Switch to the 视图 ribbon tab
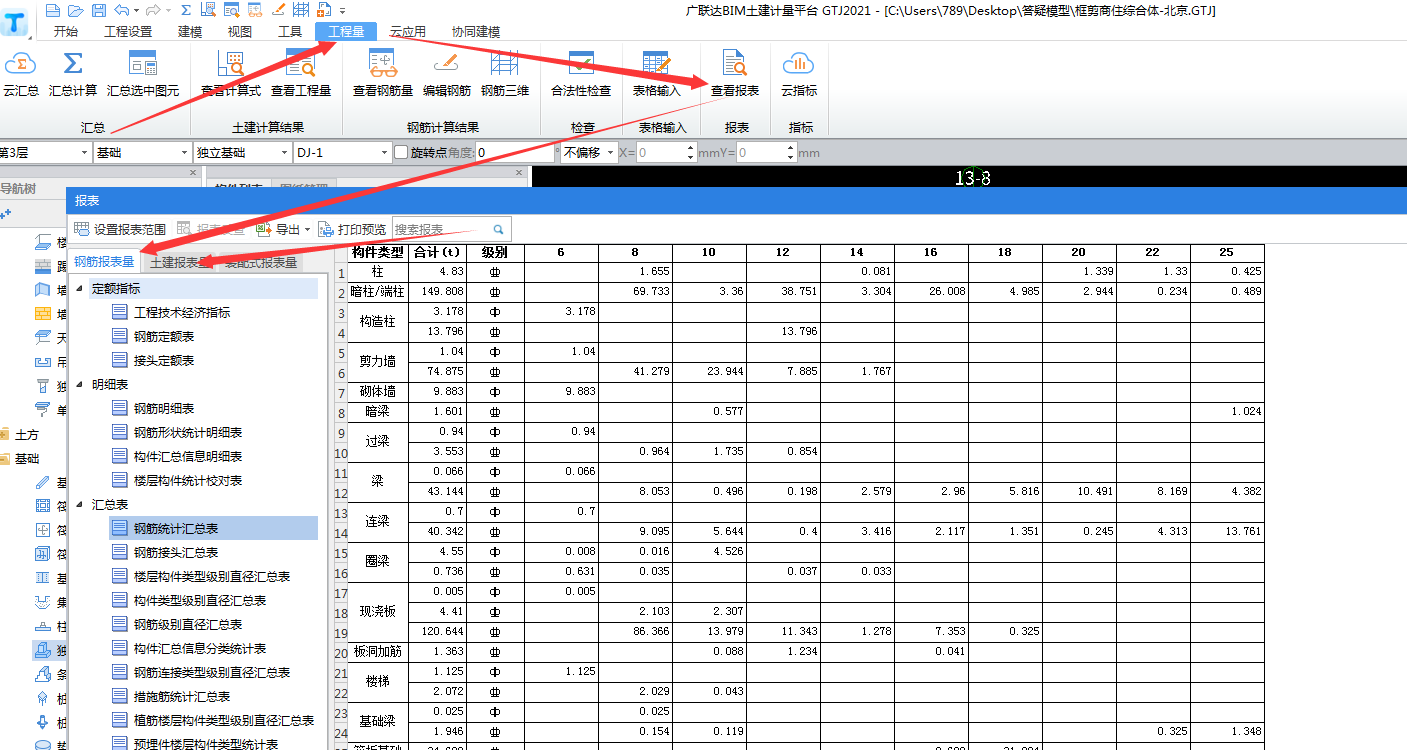This screenshot has width=1407, height=750. point(240,31)
